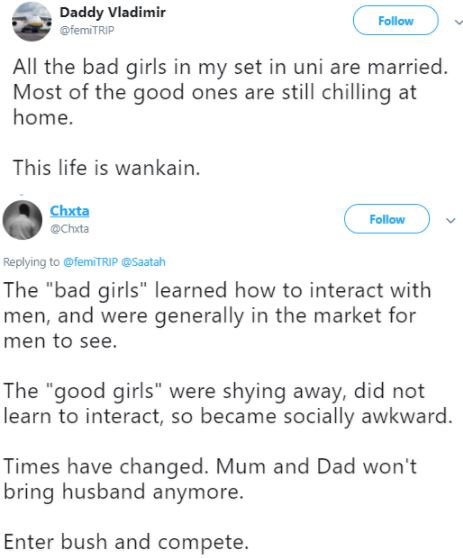Open @Saatah mention in Replying to line
Image resolution: width=463 pixels, height=558 pixels.
click(143, 262)
